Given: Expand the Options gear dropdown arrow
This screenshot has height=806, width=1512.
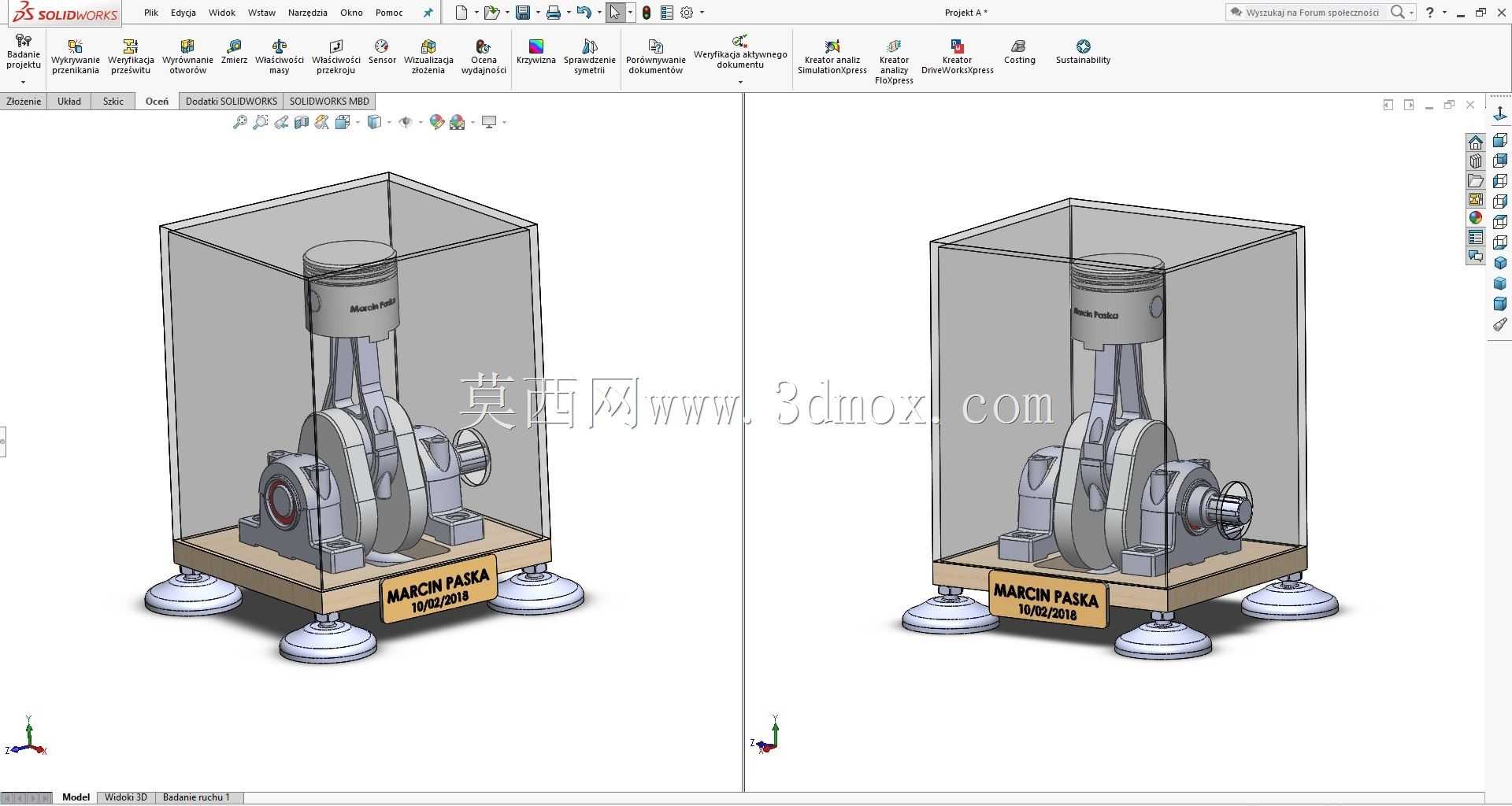Looking at the screenshot, I should pyautogui.click(x=702, y=13).
